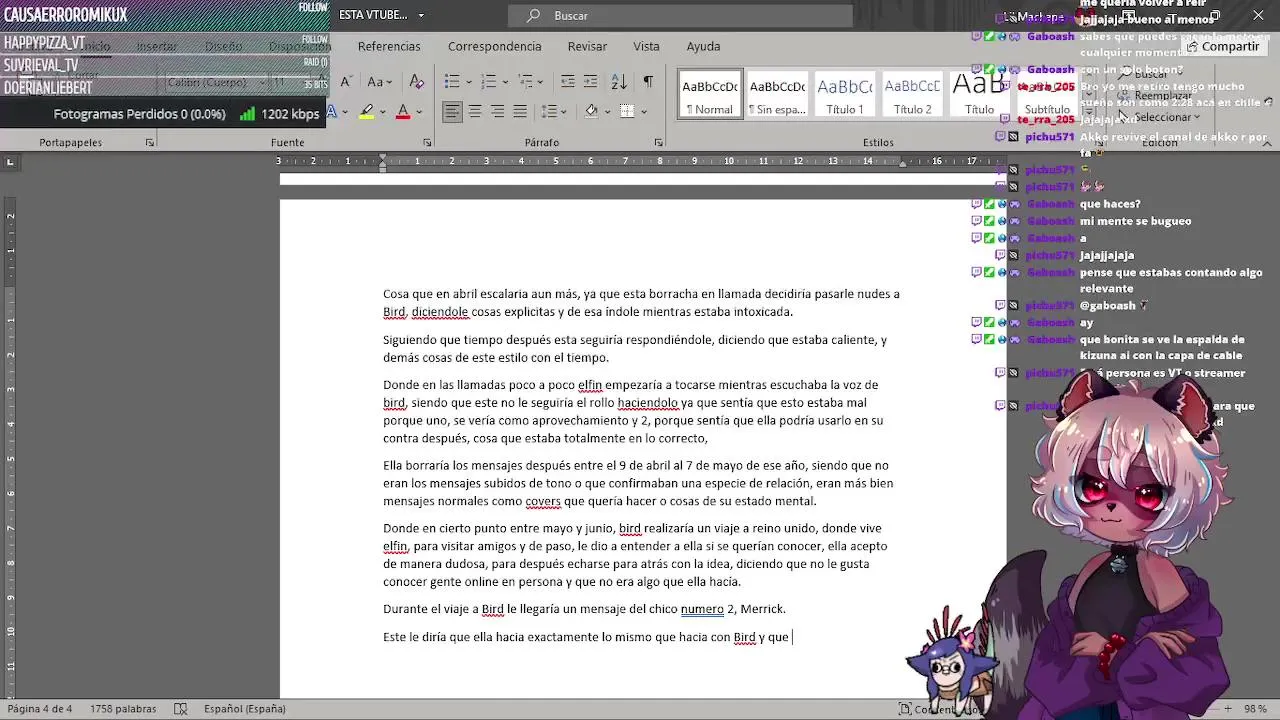Expand borders dropdown arrow
This screenshot has height=720, width=1280.
point(643,111)
